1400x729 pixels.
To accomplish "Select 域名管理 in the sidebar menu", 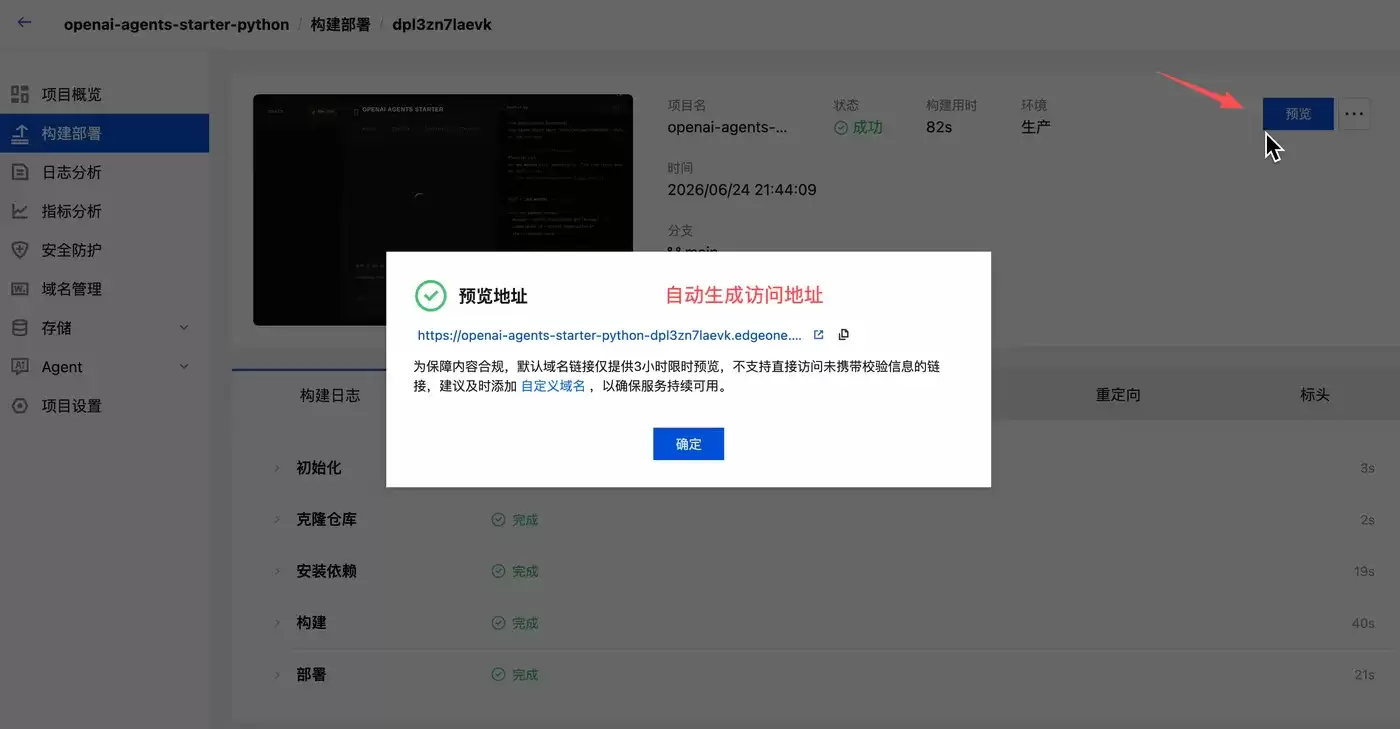I will (x=71, y=289).
